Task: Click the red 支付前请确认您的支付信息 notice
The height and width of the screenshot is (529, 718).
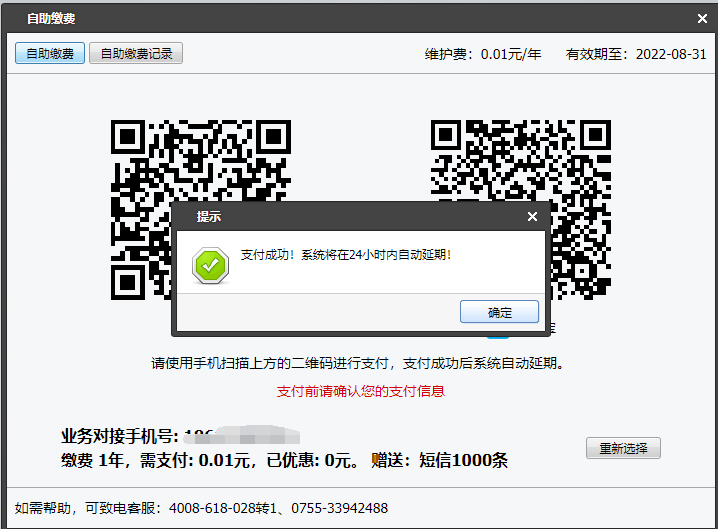Action: coord(360,391)
